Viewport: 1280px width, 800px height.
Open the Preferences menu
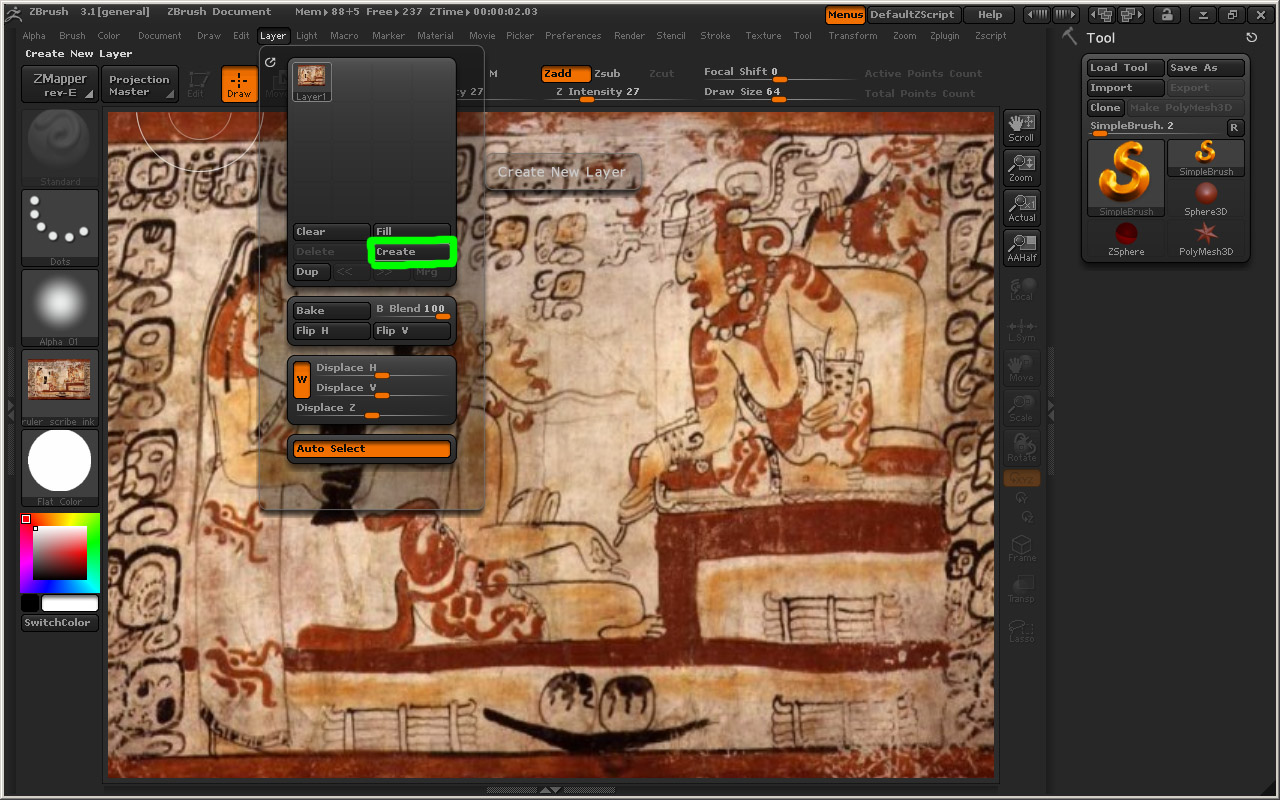pyautogui.click(x=573, y=35)
